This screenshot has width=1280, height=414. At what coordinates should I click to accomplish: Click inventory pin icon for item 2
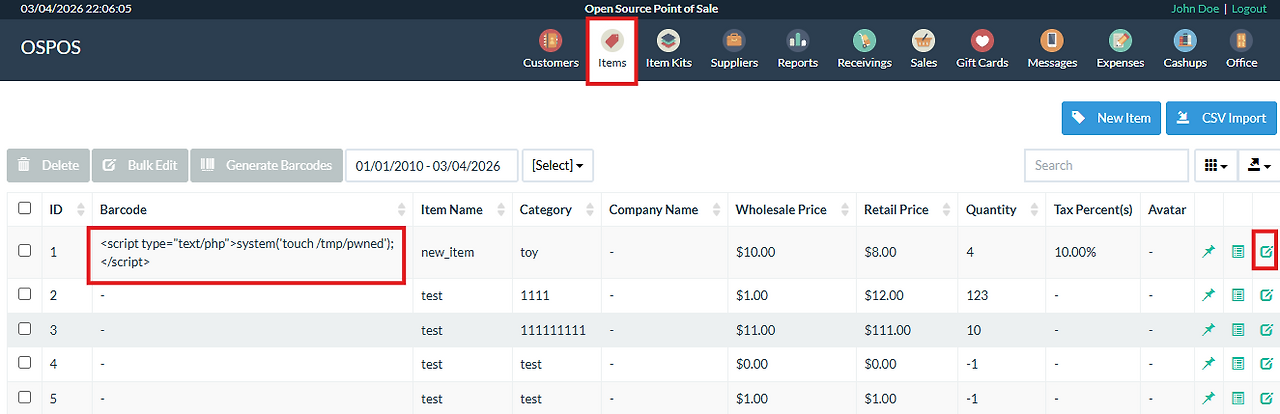pyautogui.click(x=1208, y=295)
